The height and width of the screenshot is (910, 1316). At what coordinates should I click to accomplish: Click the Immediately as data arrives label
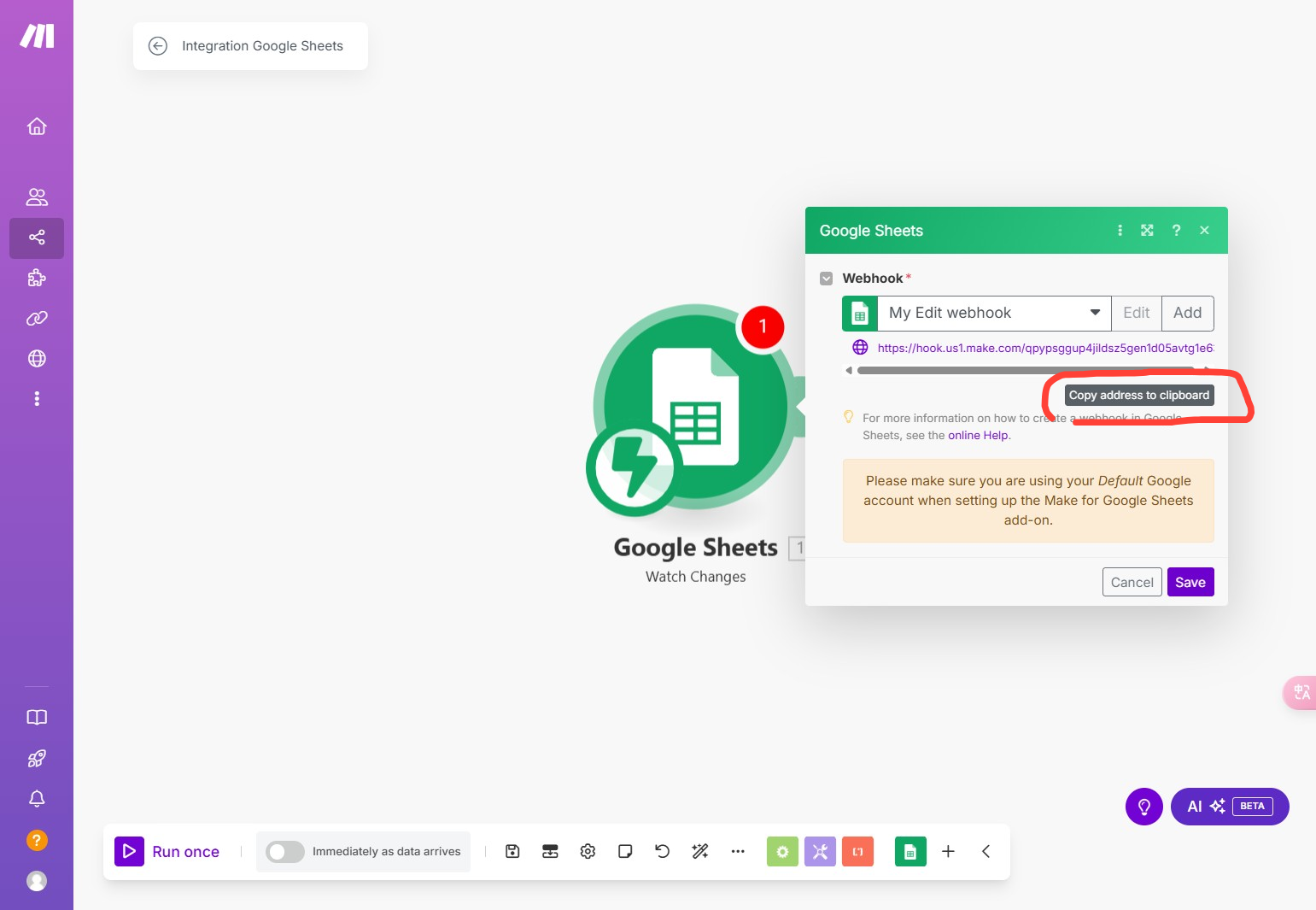click(x=386, y=851)
